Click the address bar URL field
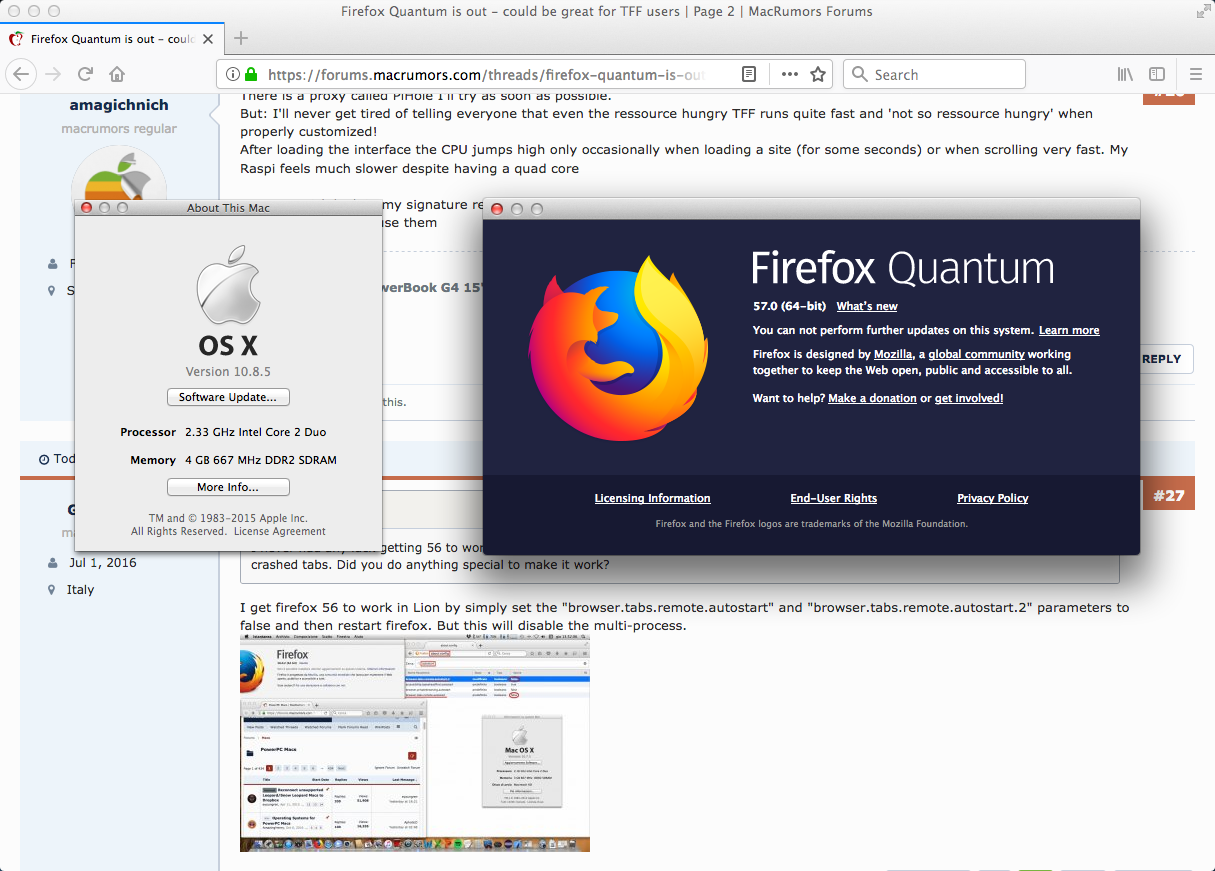The image size is (1215, 871). [x=487, y=74]
